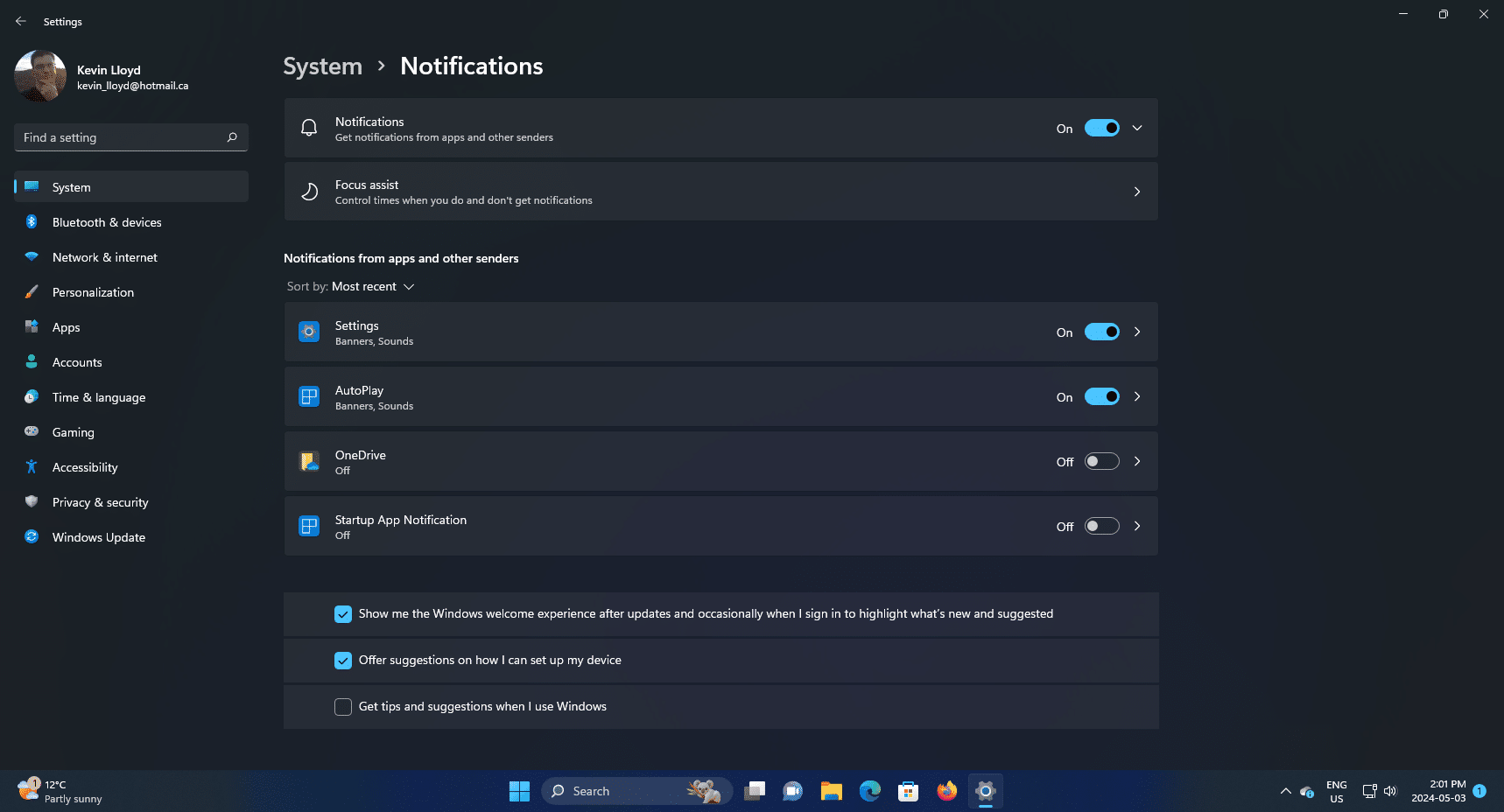Click the Personalization paintbrush icon
Image resolution: width=1504 pixels, height=812 pixels.
[x=32, y=292]
